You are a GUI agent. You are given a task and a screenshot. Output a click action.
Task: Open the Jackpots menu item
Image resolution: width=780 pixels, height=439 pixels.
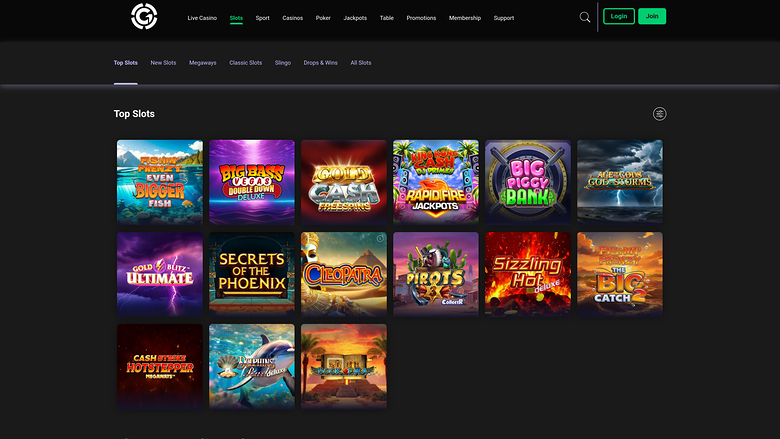[x=355, y=18]
